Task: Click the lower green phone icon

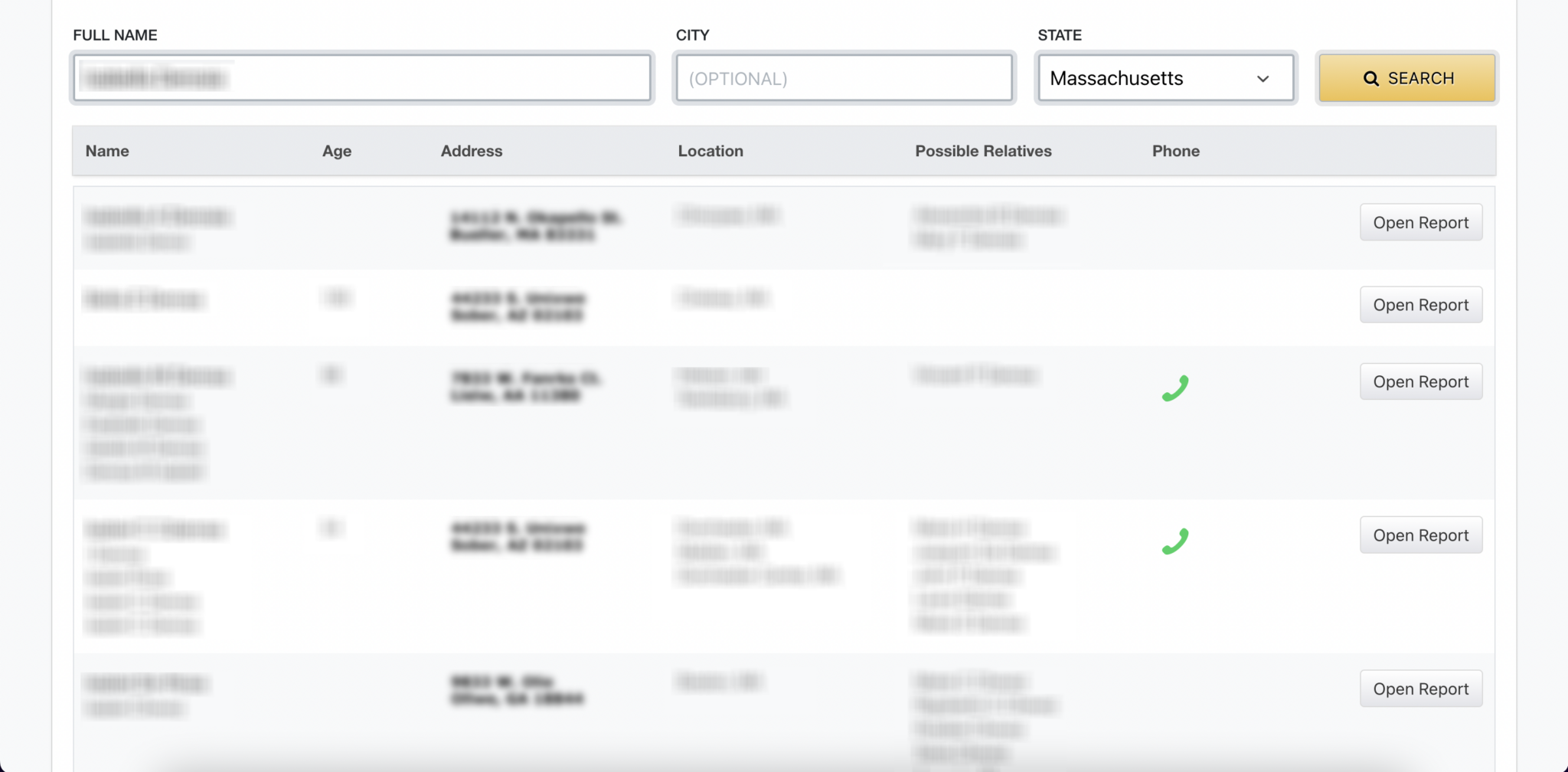Action: [x=1174, y=541]
